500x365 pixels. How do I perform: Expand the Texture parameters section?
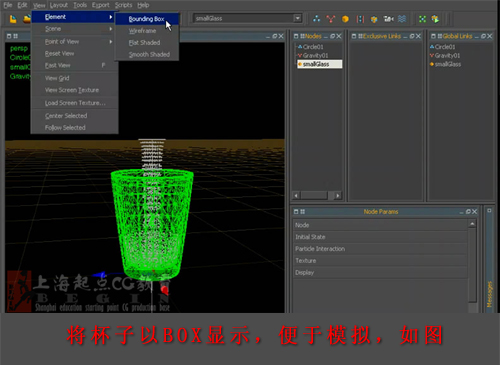(x=380, y=261)
